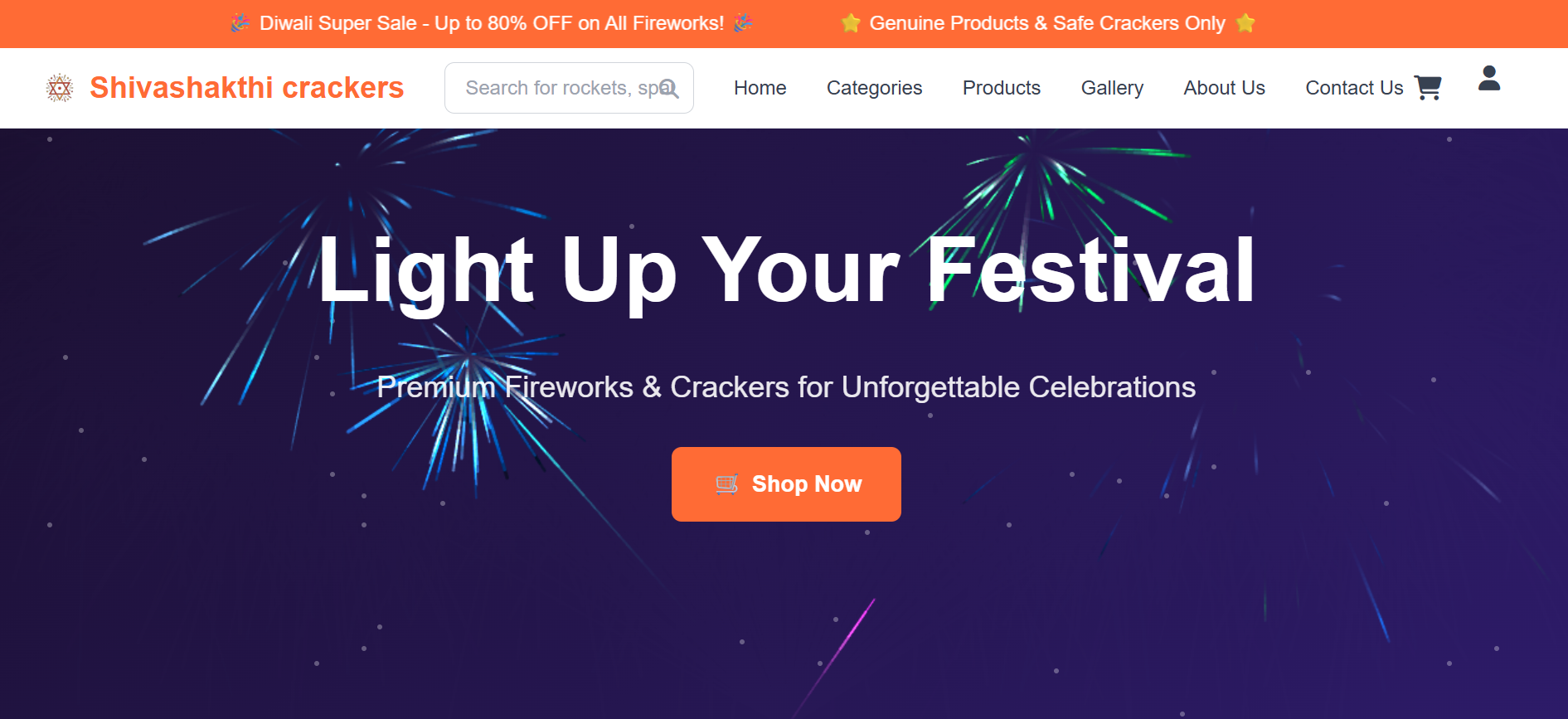Click party popper icon after All Fireworks text
Image resolution: width=1568 pixels, height=719 pixels.
[743, 23]
